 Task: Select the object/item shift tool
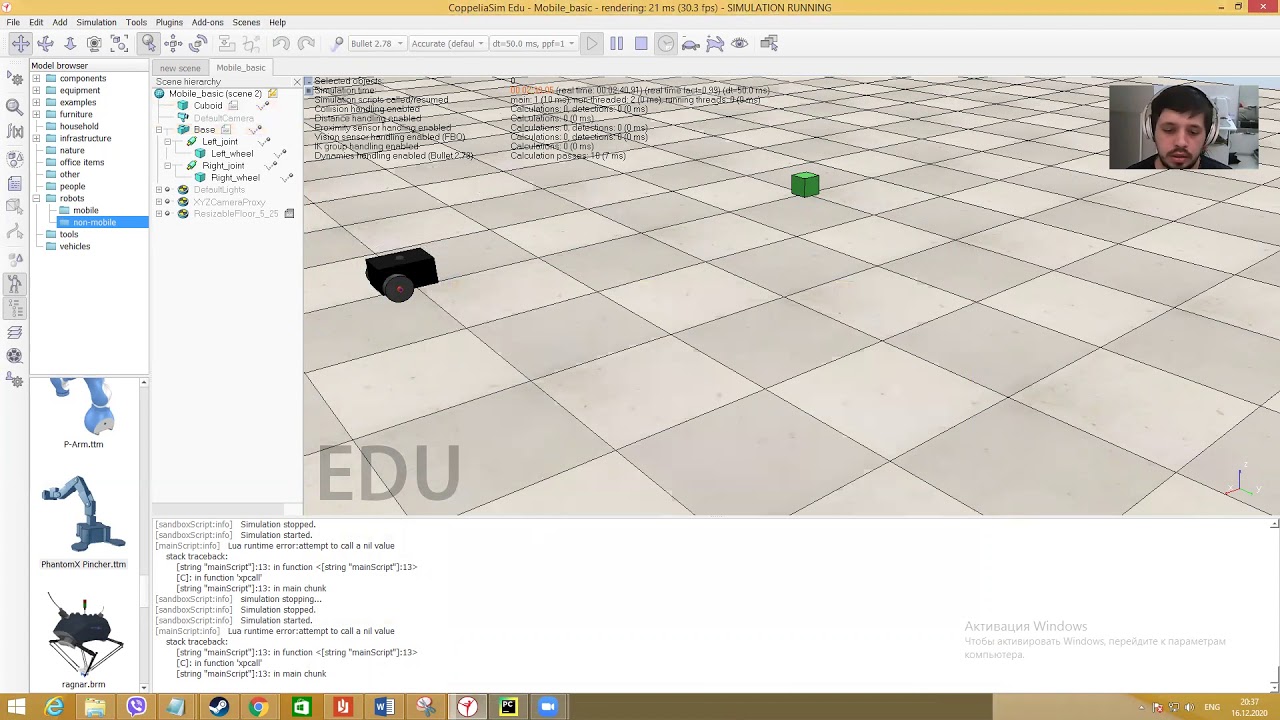click(173, 43)
